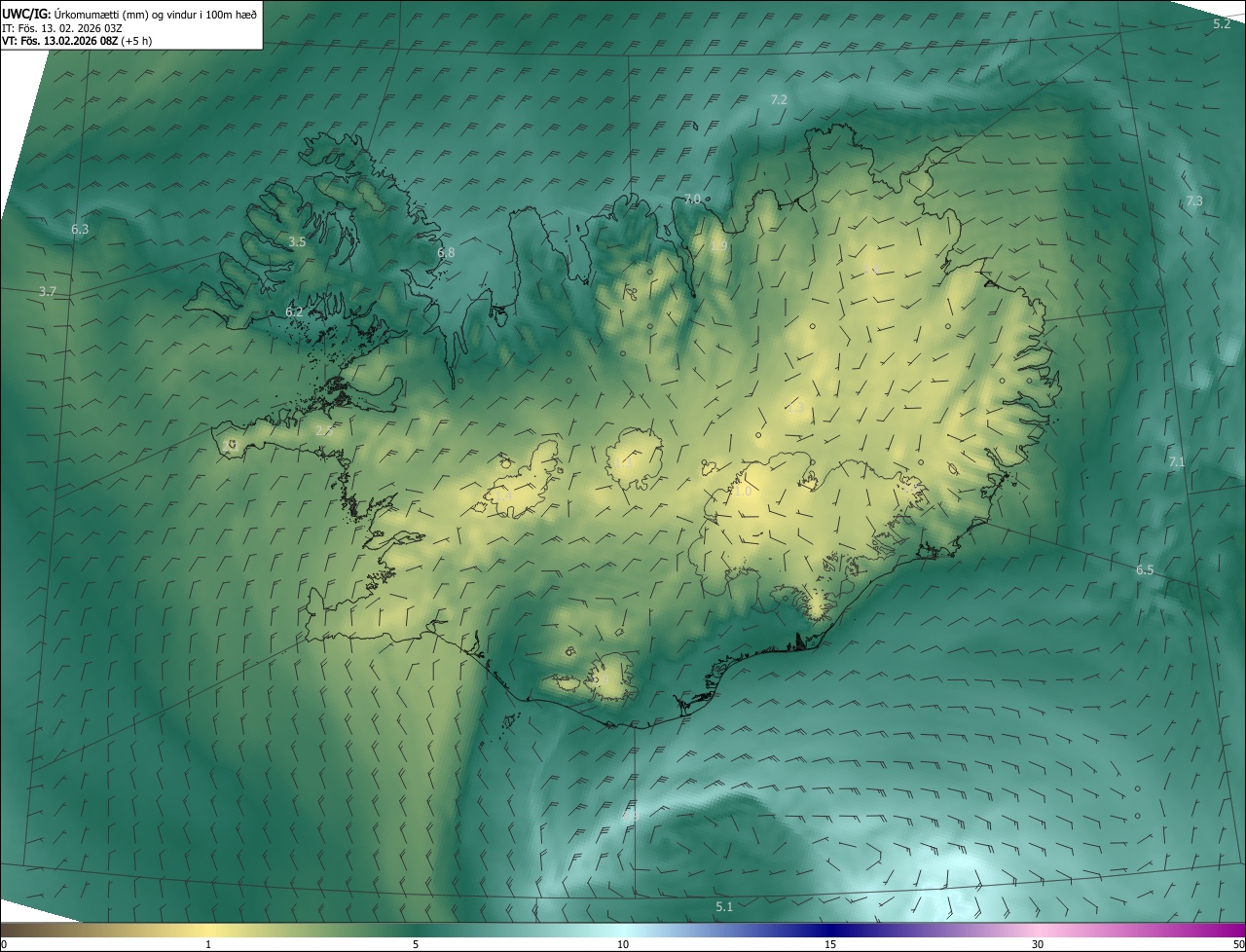Image resolution: width=1246 pixels, height=952 pixels.
Task: Click the colorbar tick label 15
Action: point(830,944)
